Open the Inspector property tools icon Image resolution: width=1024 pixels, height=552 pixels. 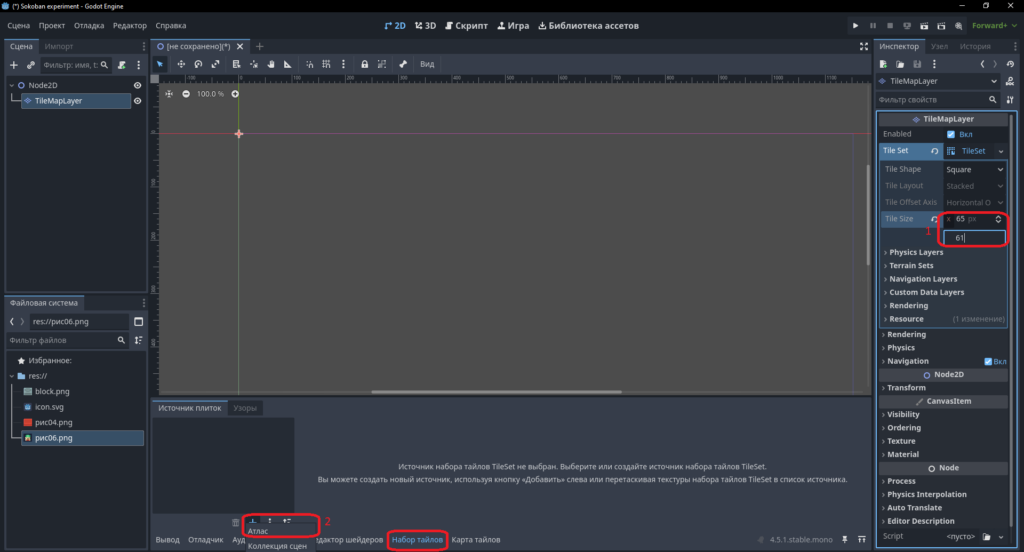(x=1010, y=99)
